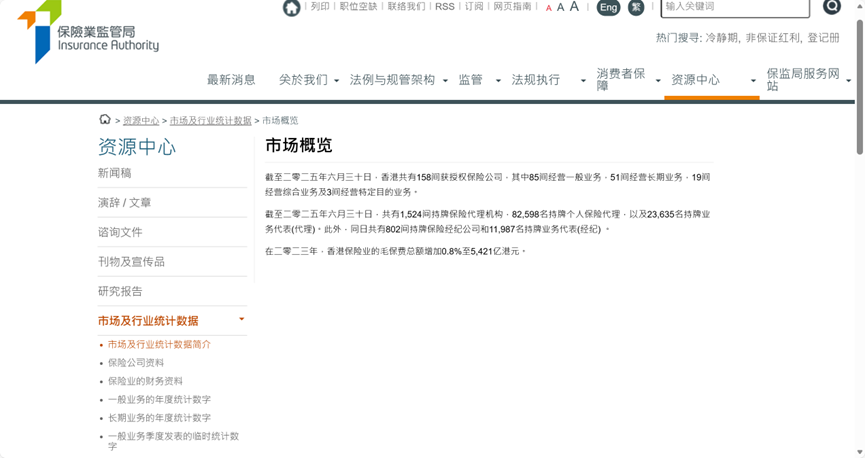Click the Insurance Authority logo

pyautogui.click(x=88, y=32)
